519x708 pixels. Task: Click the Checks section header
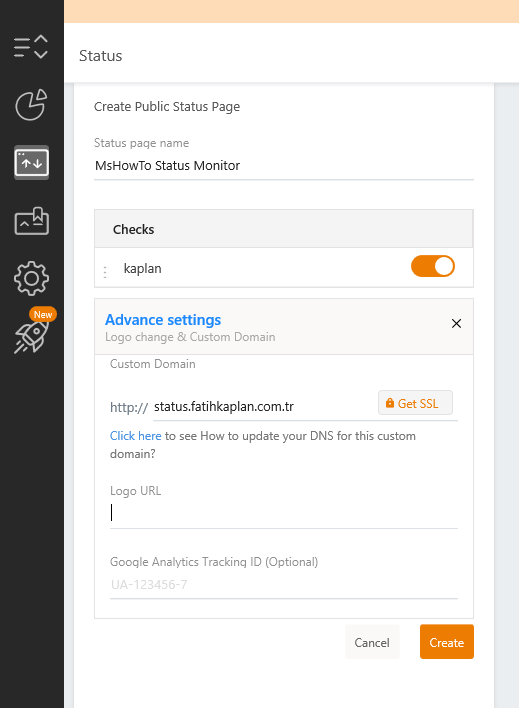pyautogui.click(x=284, y=229)
